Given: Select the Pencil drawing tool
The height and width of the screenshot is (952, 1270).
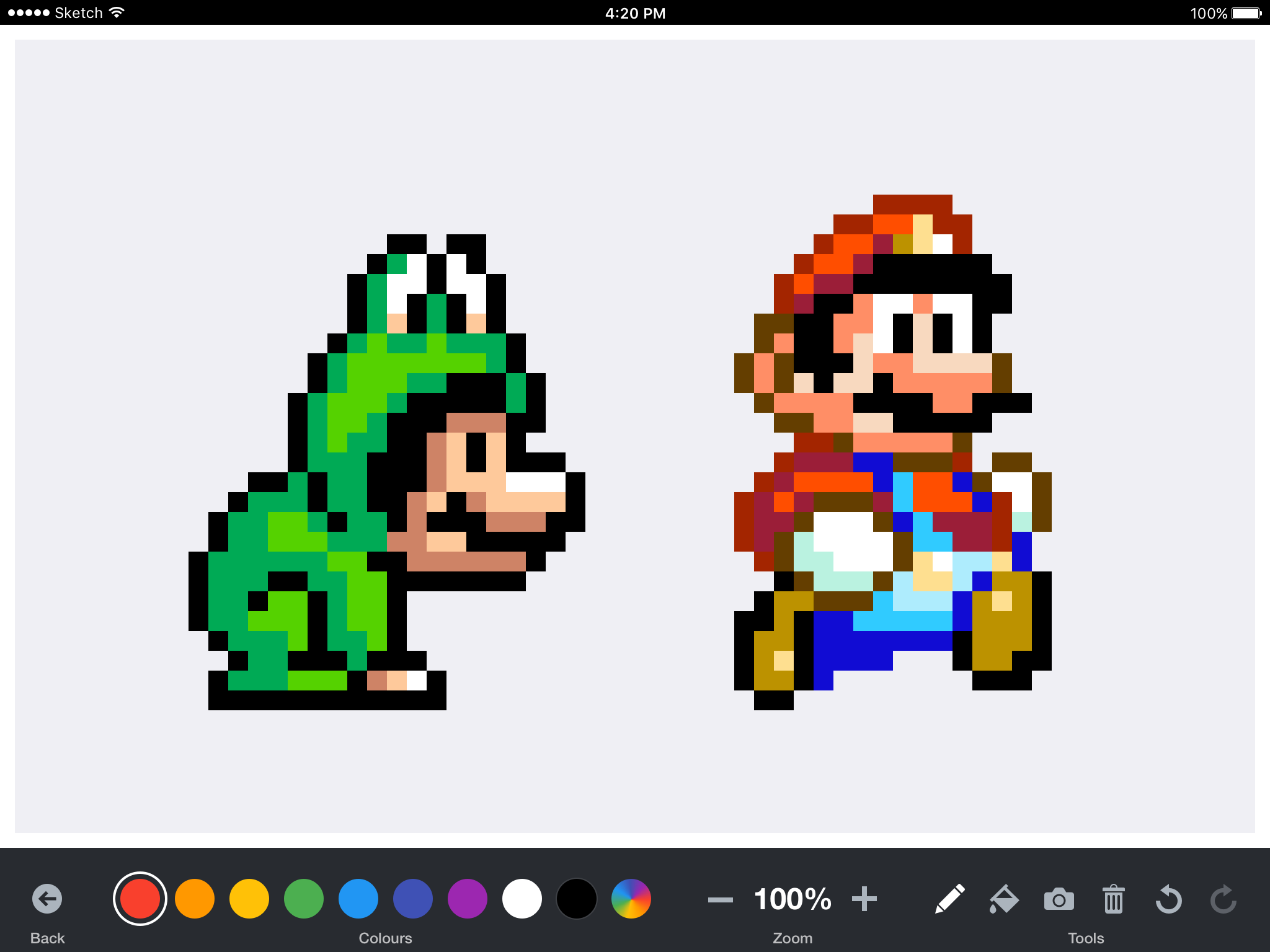Looking at the screenshot, I should (x=949, y=899).
